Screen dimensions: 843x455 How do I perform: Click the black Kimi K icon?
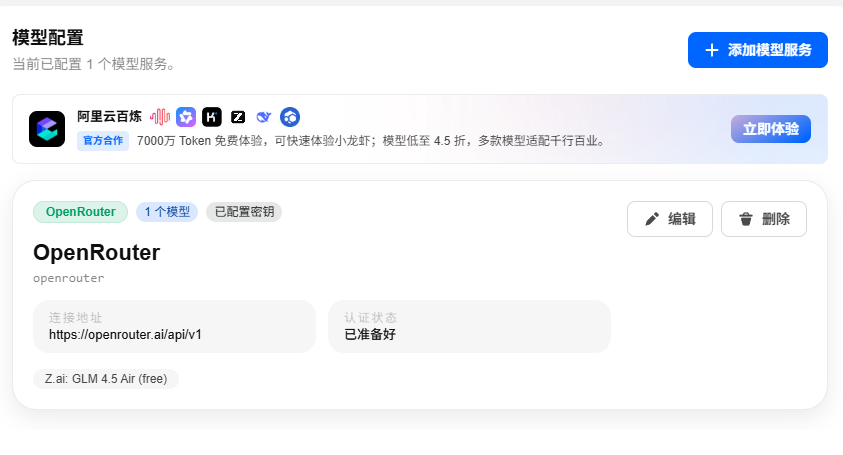pyautogui.click(x=211, y=117)
